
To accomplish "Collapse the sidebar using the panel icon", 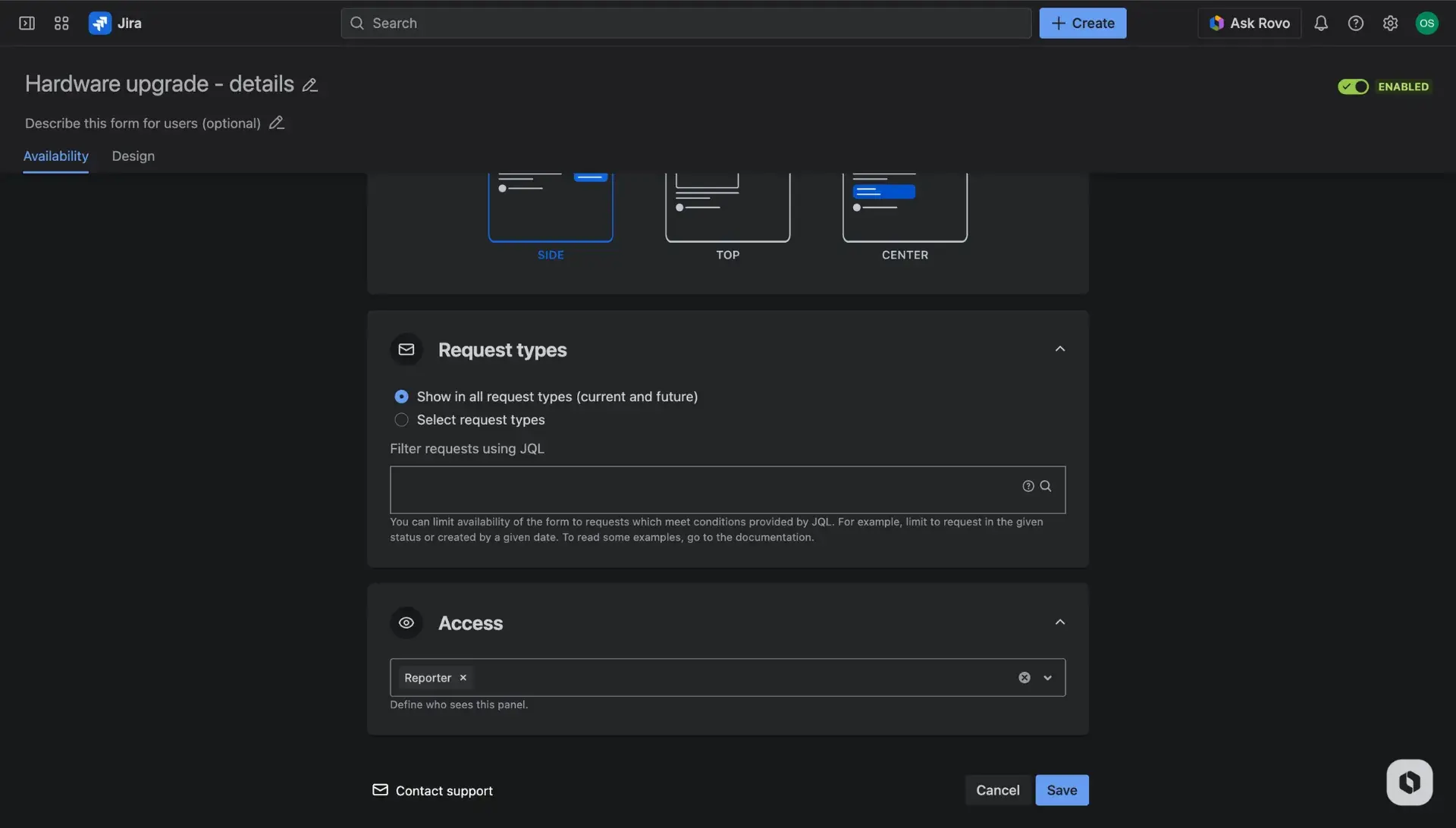I will 26,23.
